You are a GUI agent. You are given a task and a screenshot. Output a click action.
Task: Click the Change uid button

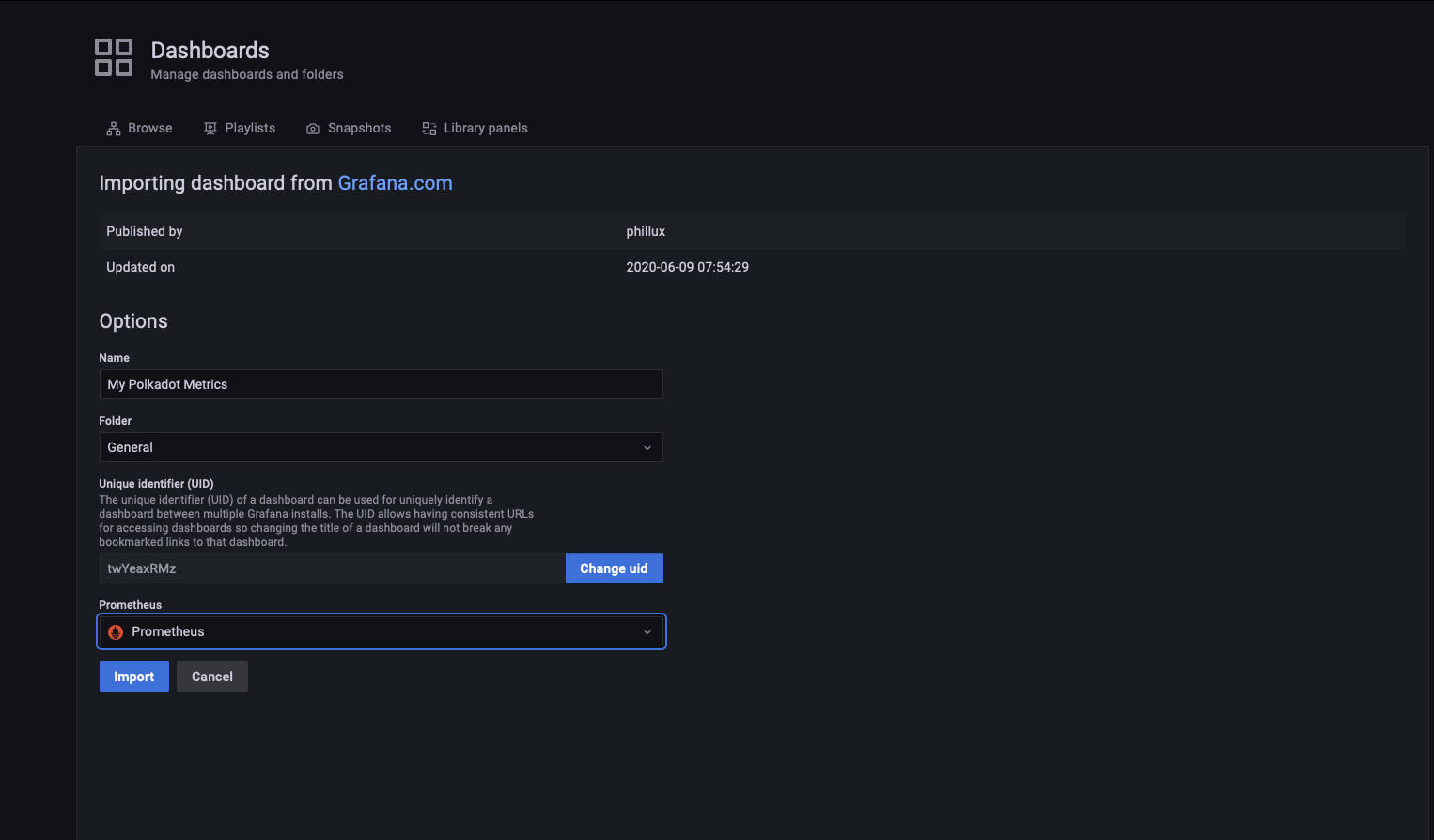614,568
